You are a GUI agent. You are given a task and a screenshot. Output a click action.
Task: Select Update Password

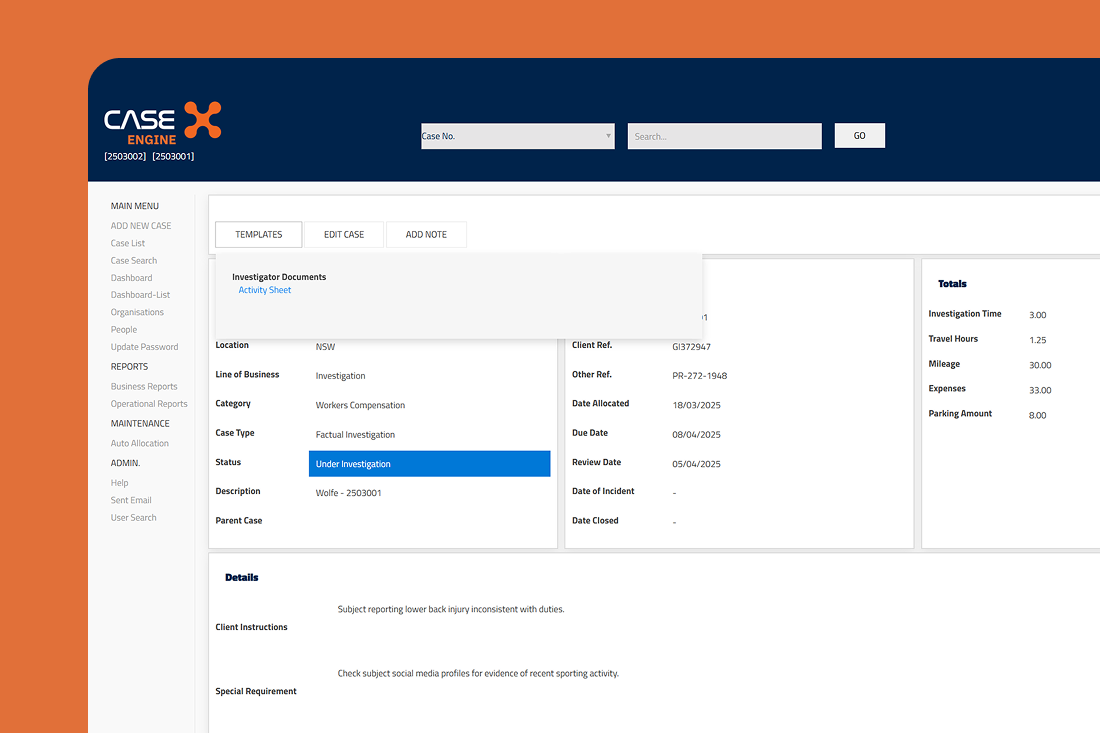click(x=145, y=347)
